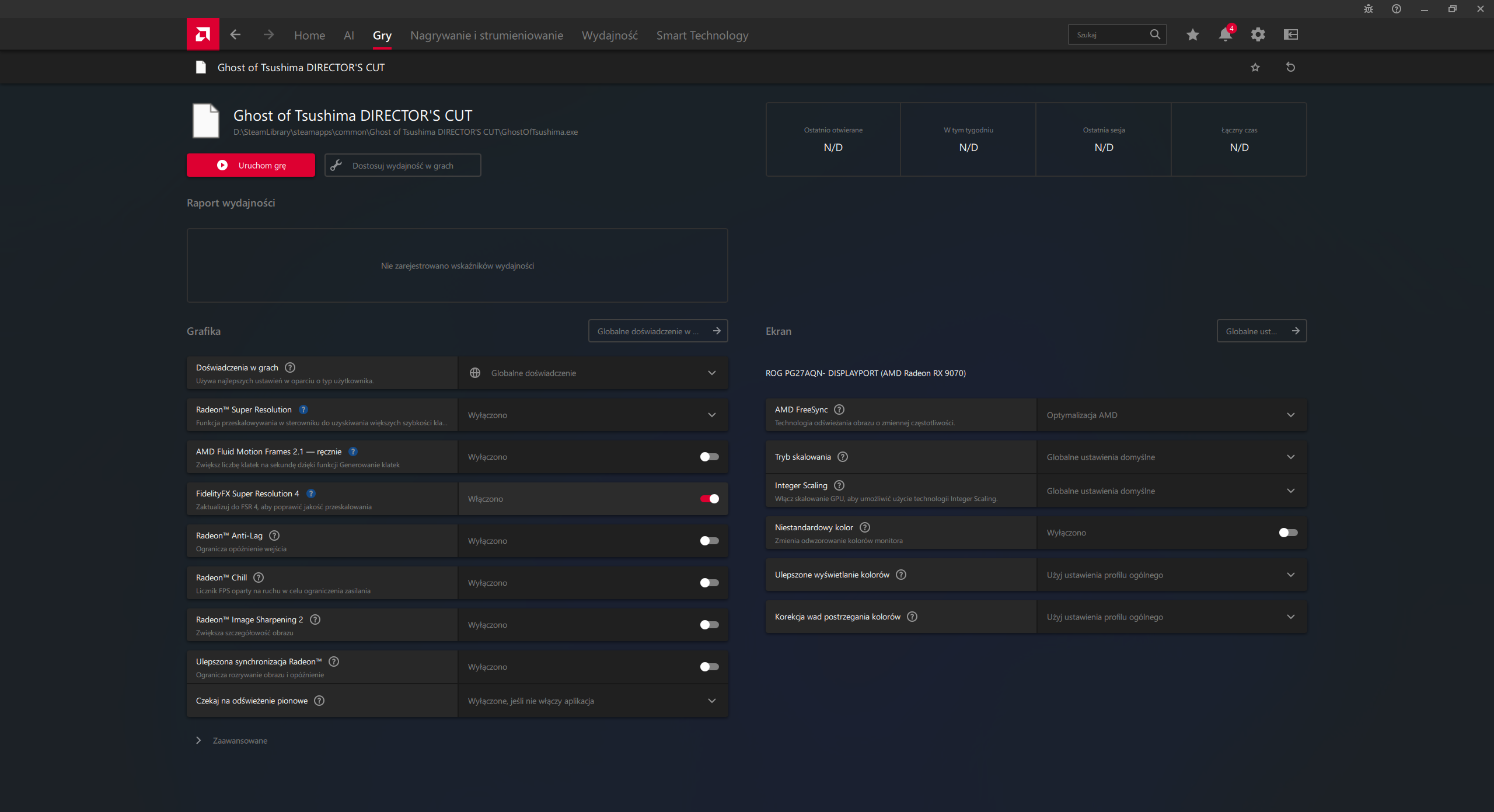Viewport: 1494px width, 812px height.
Task: Open Korekcja wad postrzegania kolorów dropdown
Action: click(1172, 617)
